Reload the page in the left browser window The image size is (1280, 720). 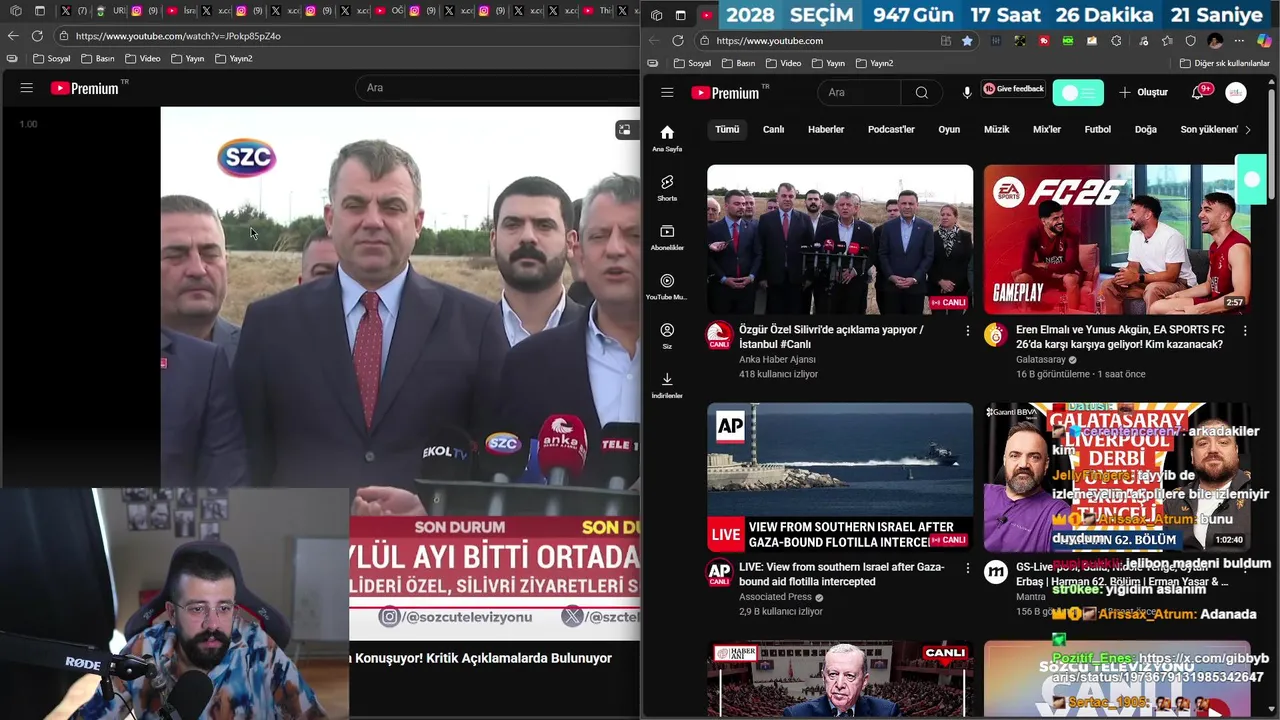pyautogui.click(x=37, y=36)
